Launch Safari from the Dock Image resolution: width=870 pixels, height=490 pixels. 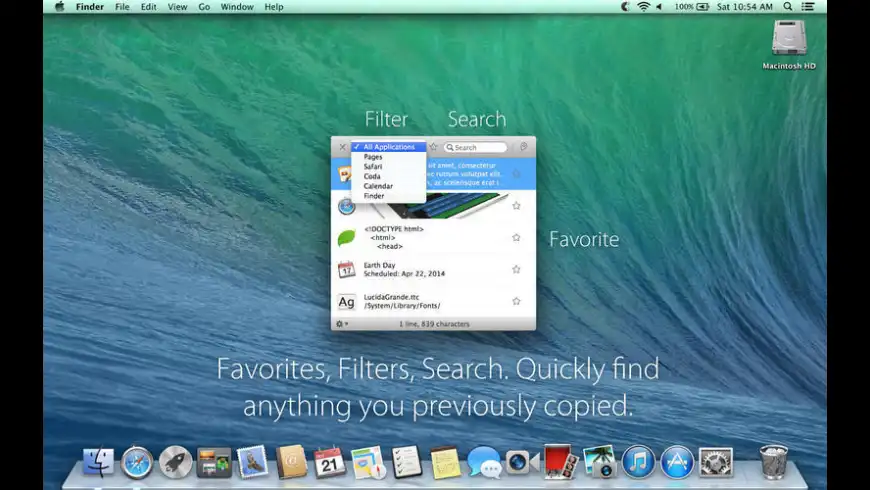click(x=137, y=462)
